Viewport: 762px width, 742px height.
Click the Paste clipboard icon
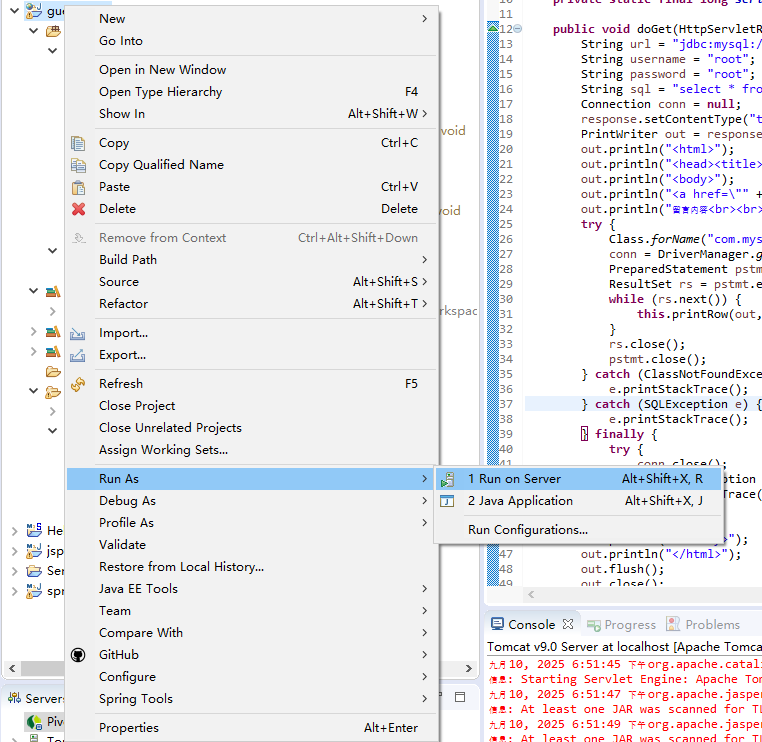(78, 187)
